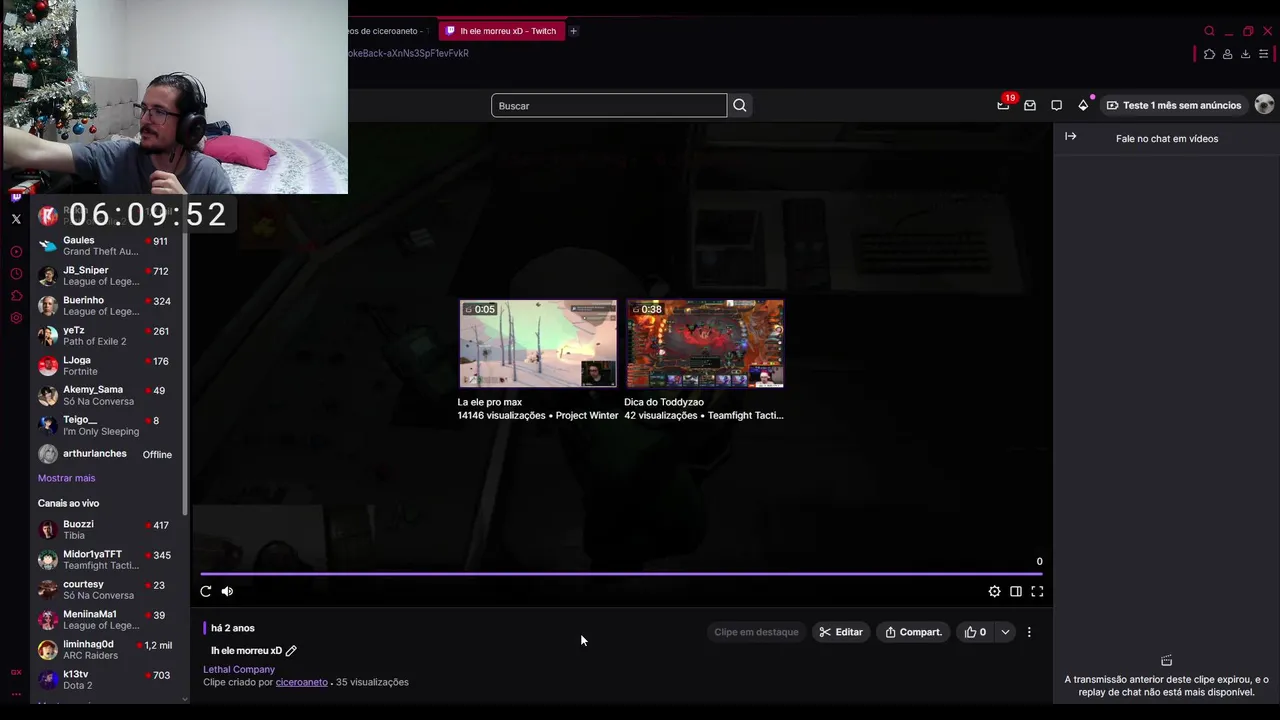Open courtesy channel in the sidebar

click(x=106, y=590)
